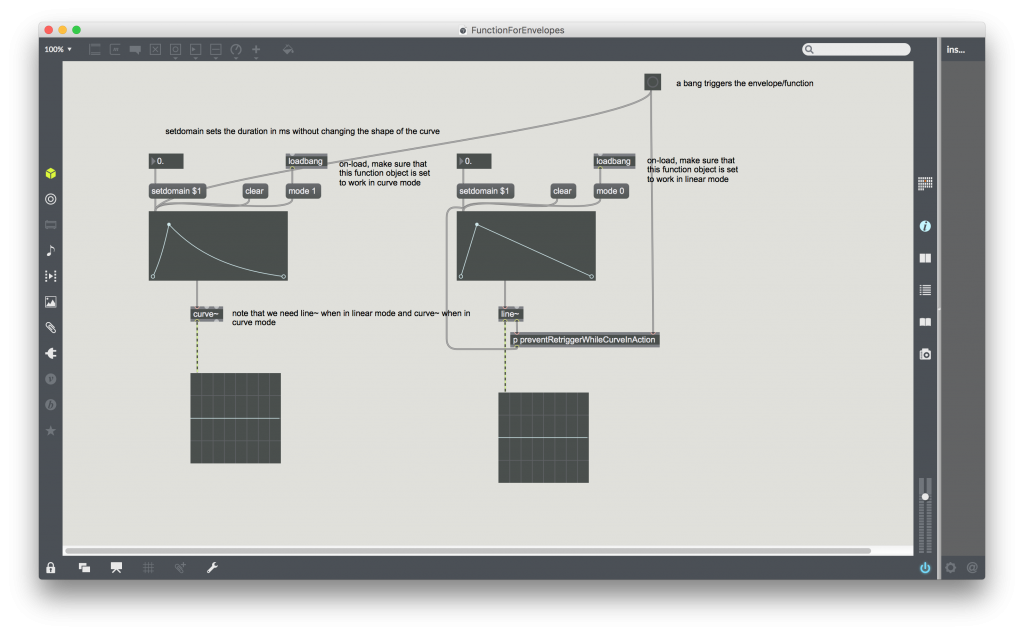Open the Images browser in left sidebar
The image size is (1024, 635).
[51, 301]
